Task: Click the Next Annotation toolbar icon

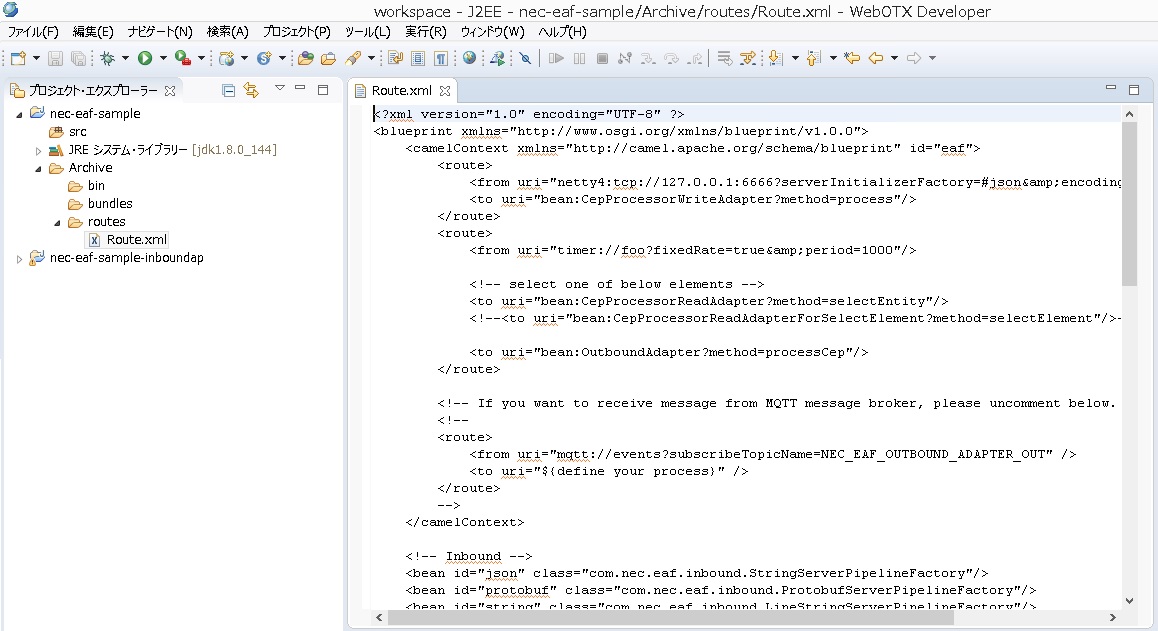Action: [x=775, y=59]
